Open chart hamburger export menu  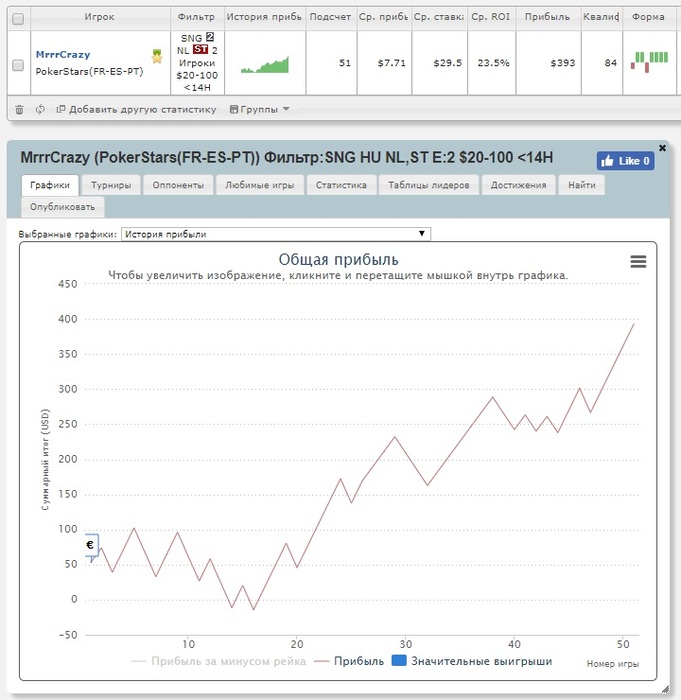[x=638, y=262]
